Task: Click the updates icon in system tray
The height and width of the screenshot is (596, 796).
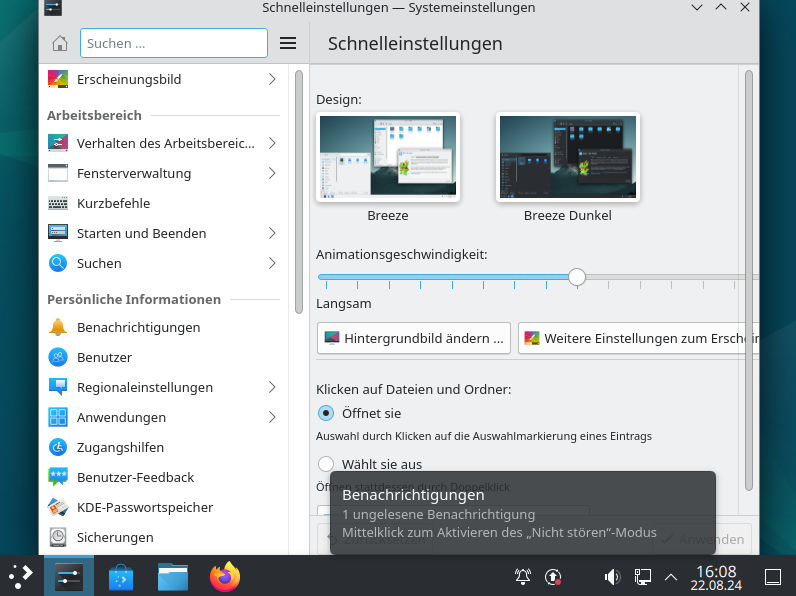Action: point(553,577)
